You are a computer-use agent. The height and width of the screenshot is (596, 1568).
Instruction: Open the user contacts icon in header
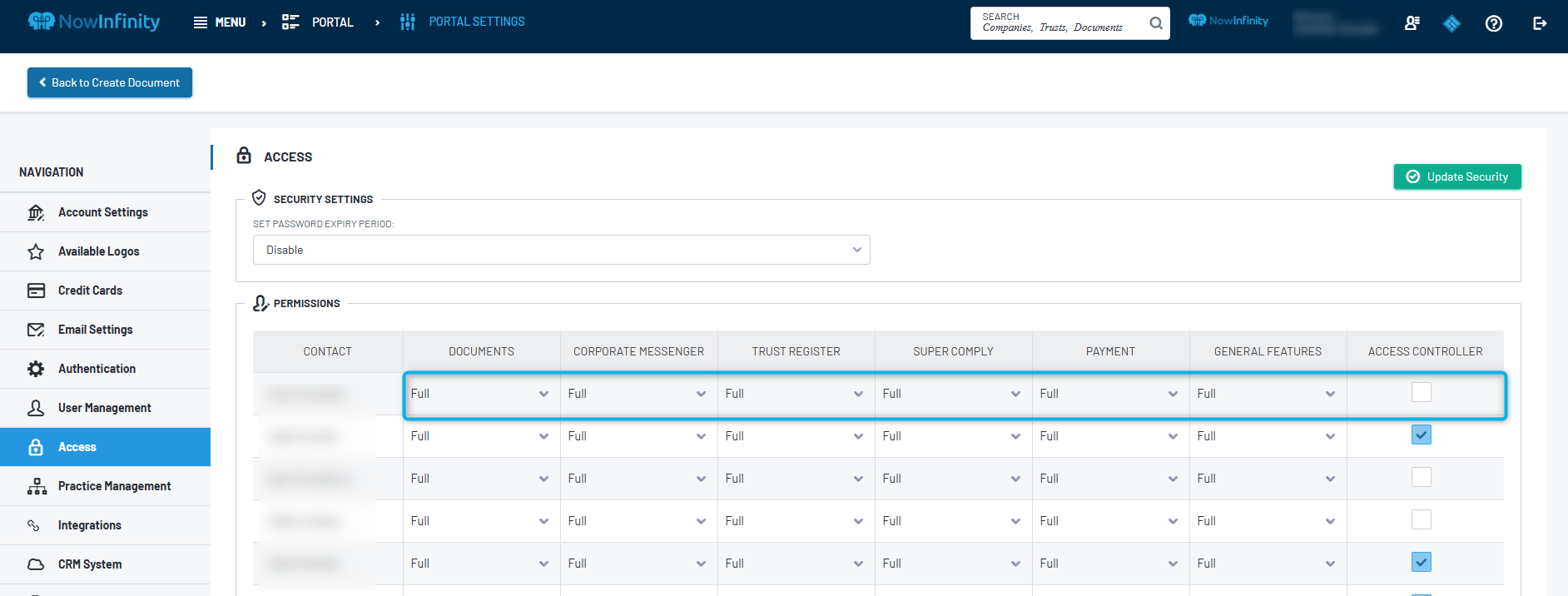tap(1412, 23)
